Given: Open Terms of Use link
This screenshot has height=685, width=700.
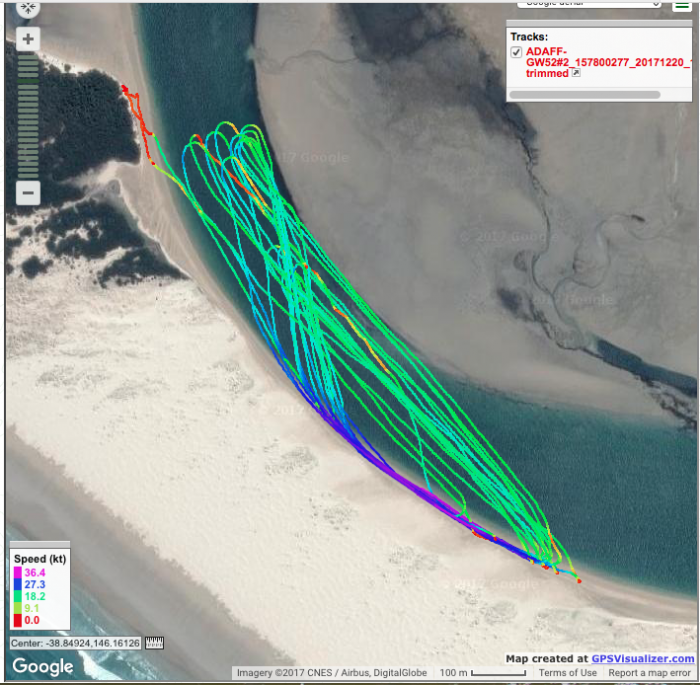Looking at the screenshot, I should click(x=568, y=673).
